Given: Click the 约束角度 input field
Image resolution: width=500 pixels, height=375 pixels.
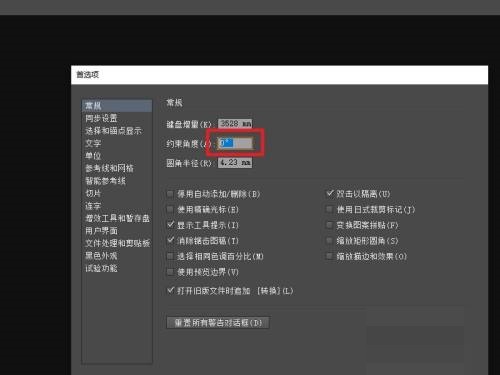Looking at the screenshot, I should [235, 143].
